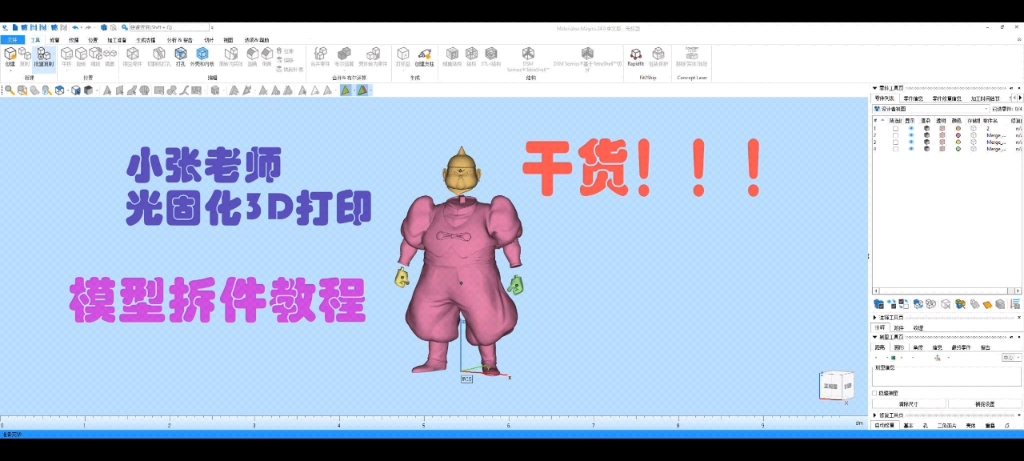1024x461 pixels.
Task: Toggle visibility eye of part row 4
Action: pos(911,149)
